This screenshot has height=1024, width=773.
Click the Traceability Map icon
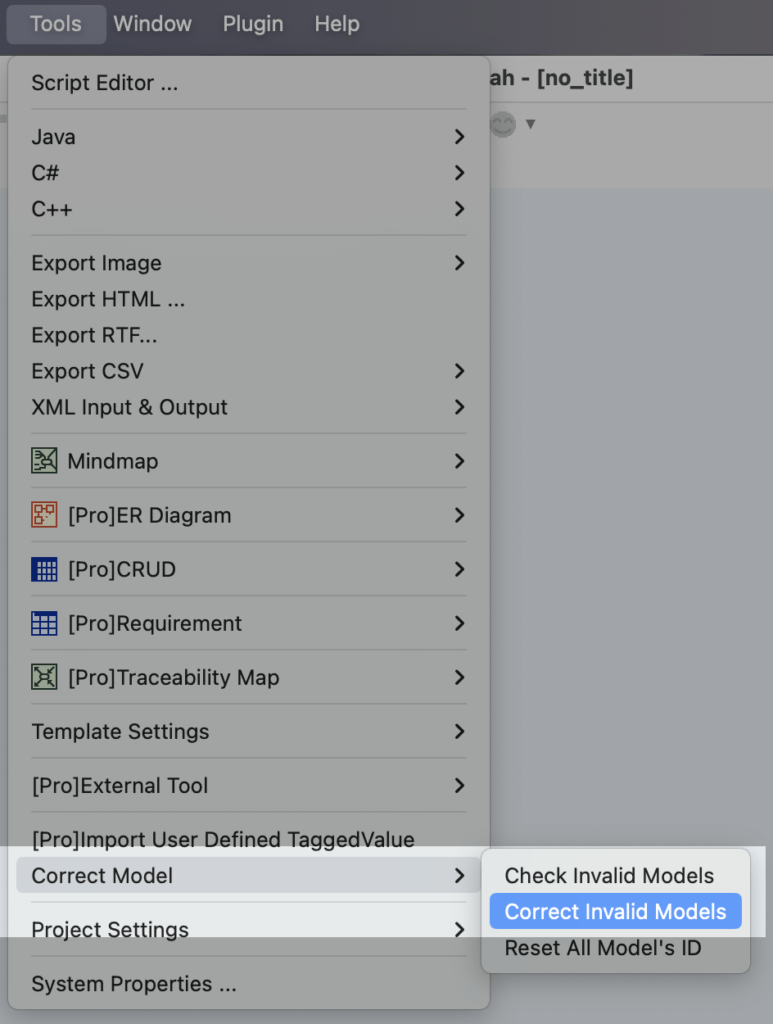coord(44,677)
